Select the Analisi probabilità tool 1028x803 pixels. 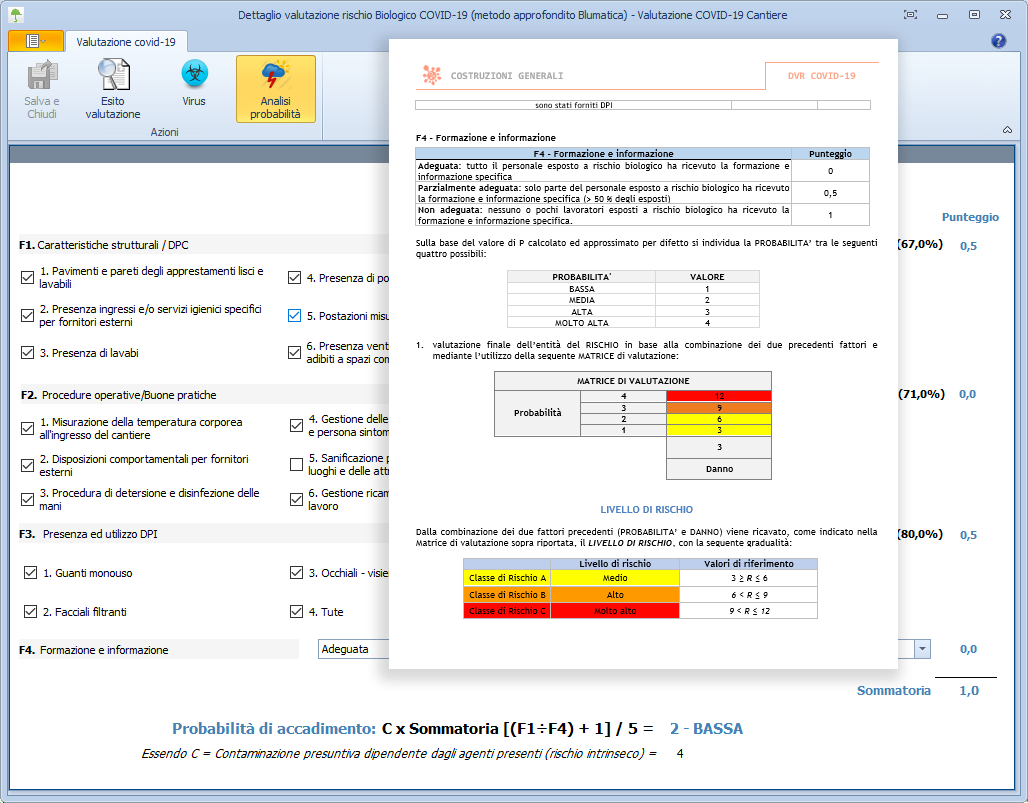[274, 89]
